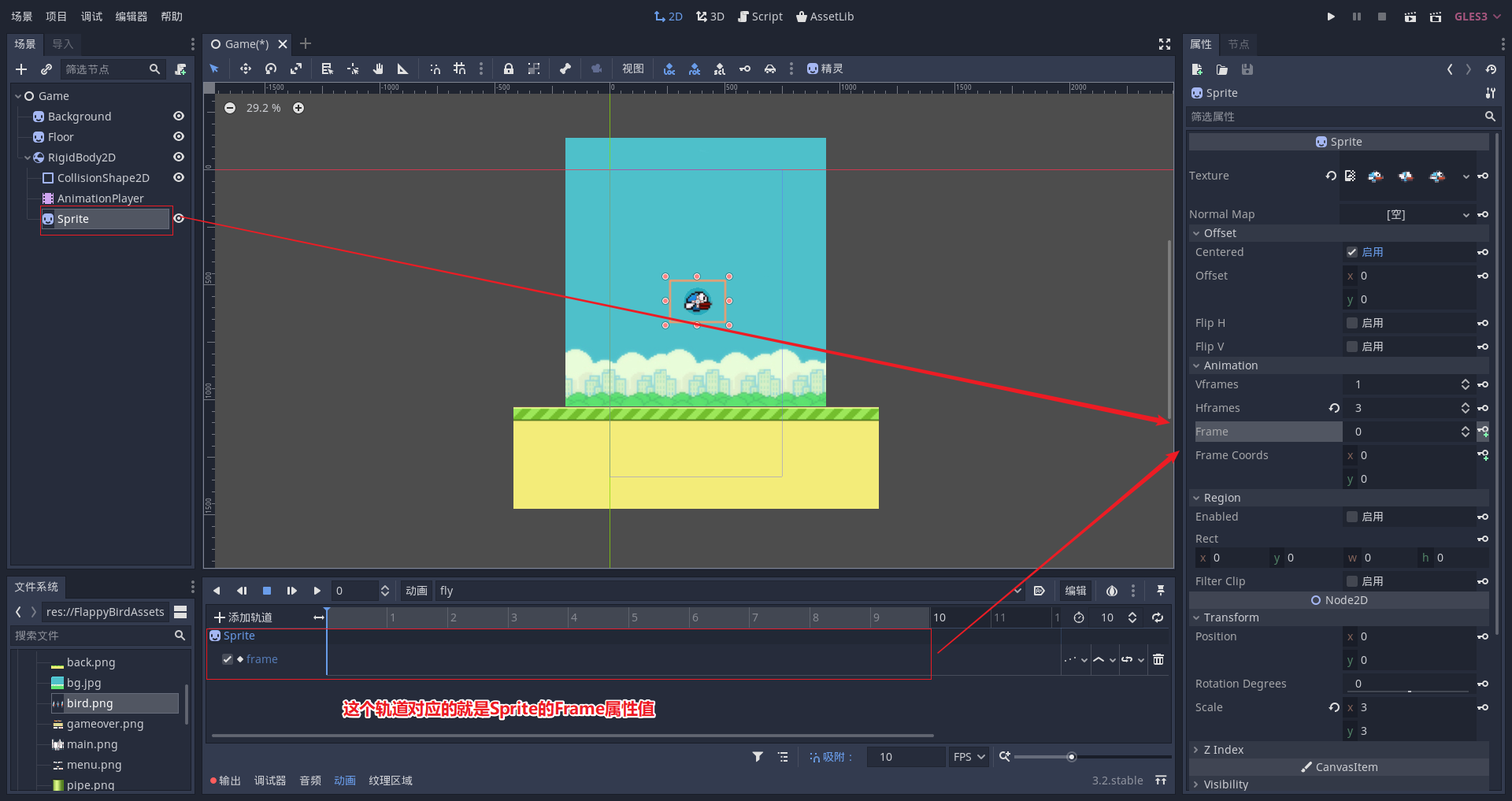Attach a script to selected node

(180, 69)
